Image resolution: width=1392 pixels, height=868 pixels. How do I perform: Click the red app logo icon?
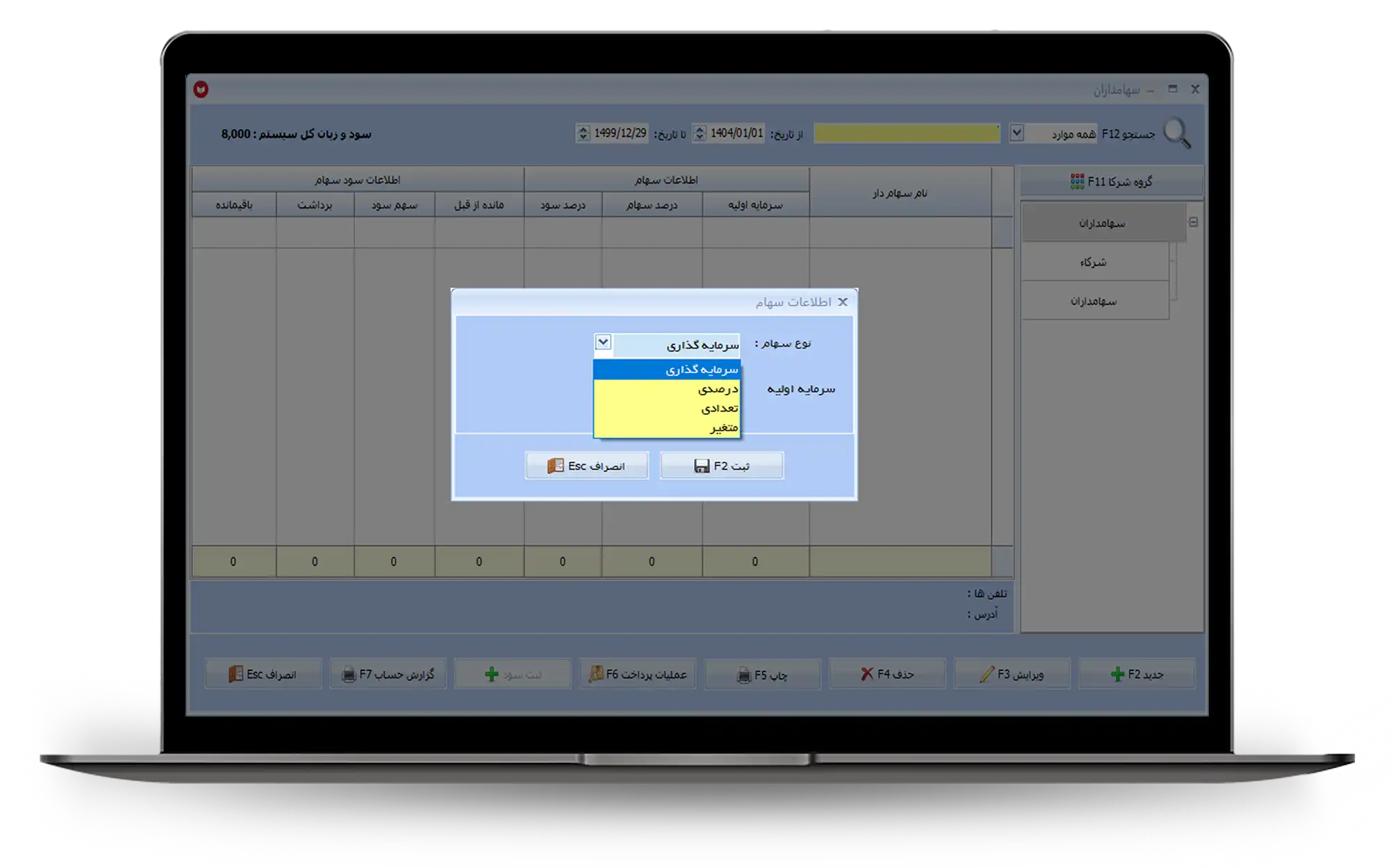pos(201,89)
